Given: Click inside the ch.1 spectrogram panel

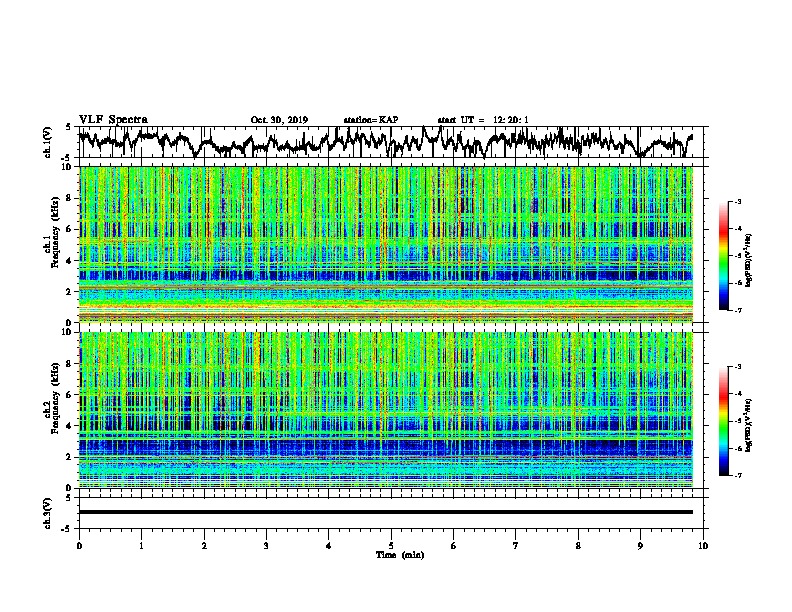Looking at the screenshot, I should (386, 244).
